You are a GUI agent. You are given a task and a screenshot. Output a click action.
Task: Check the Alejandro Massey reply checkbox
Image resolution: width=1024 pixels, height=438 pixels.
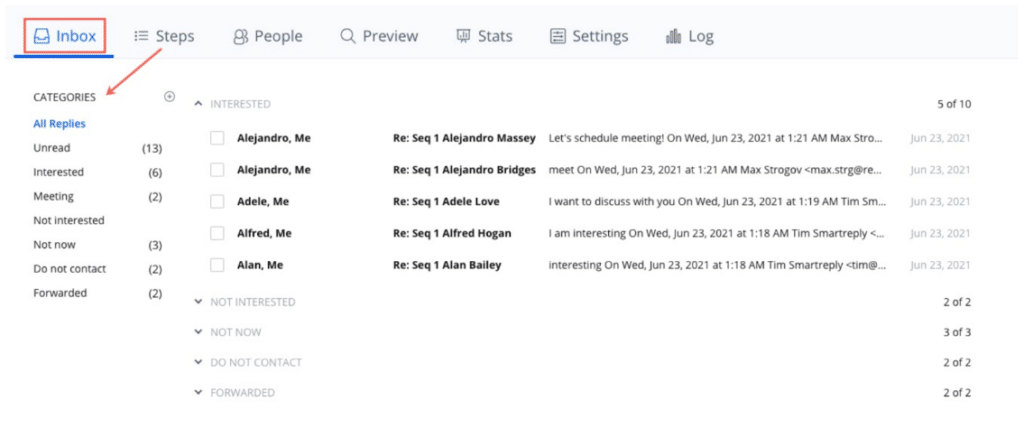[217, 138]
